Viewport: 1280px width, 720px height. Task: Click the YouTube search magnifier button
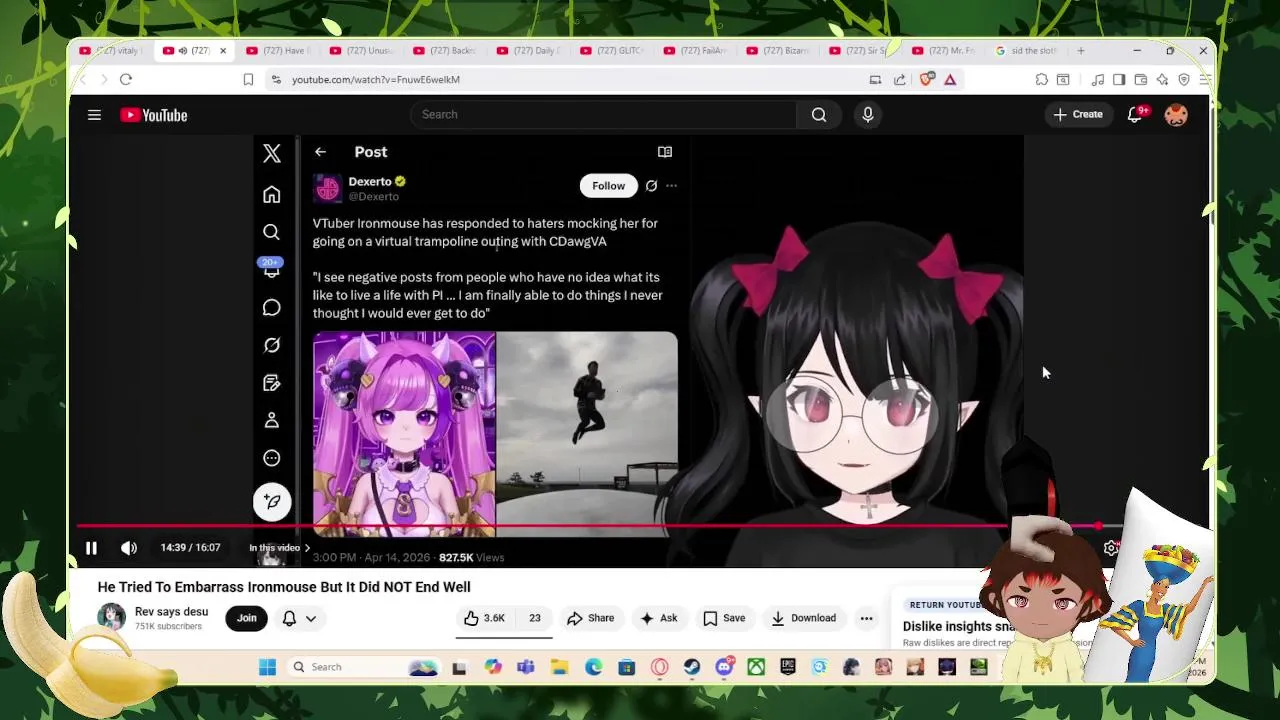click(x=819, y=115)
